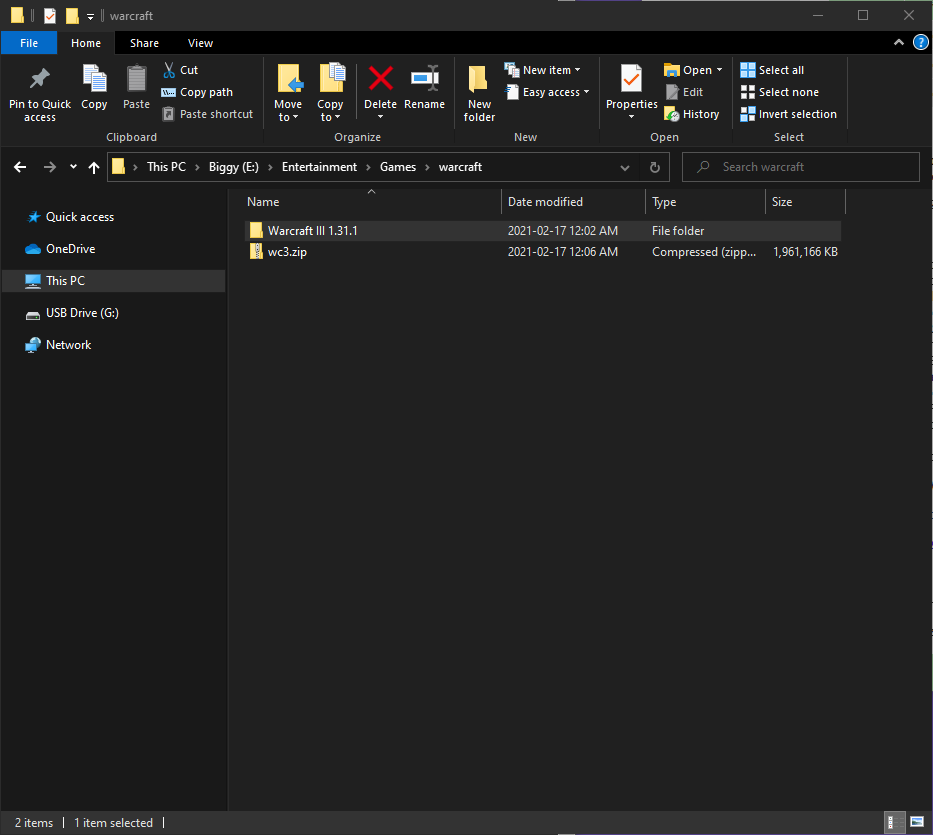Image resolution: width=933 pixels, height=835 pixels.
Task: Click the Paste clipboard icon
Action: click(136, 79)
